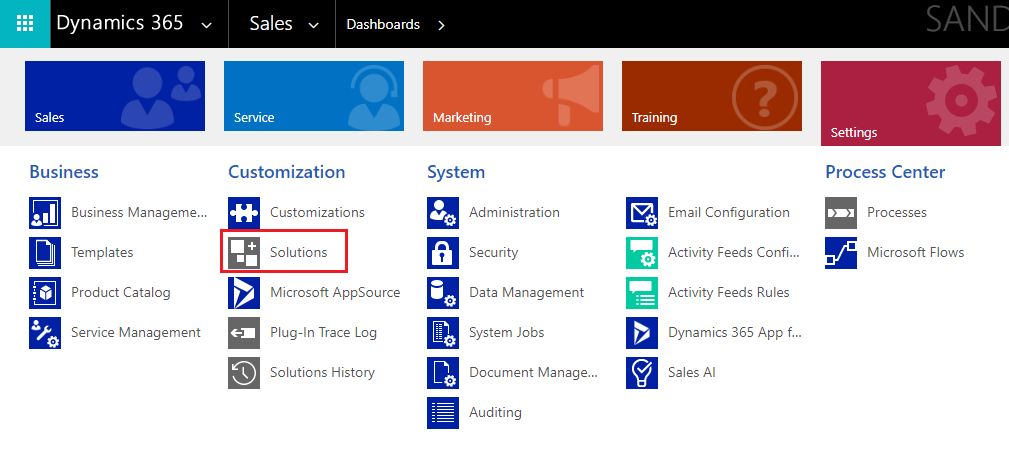1009x454 pixels.
Task: Open the app launcher waffle icon
Action: 25,24
